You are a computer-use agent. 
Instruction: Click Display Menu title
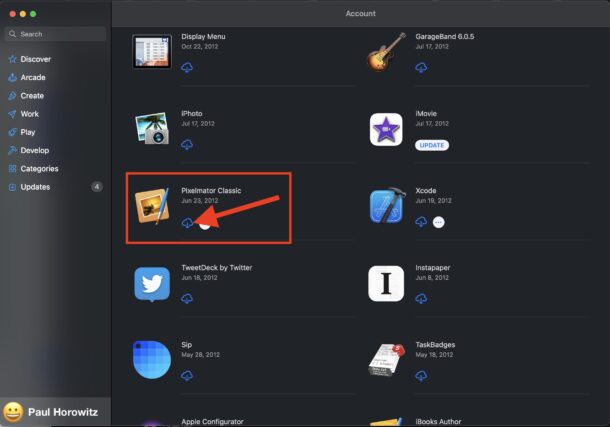(203, 37)
